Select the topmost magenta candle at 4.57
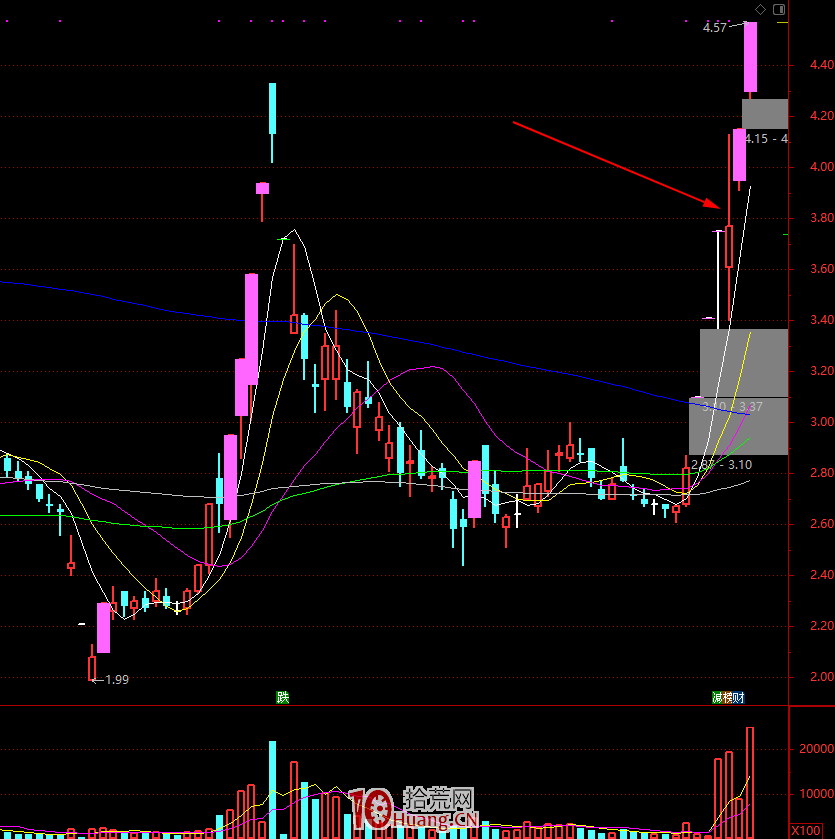The image size is (835, 839). 750,57
